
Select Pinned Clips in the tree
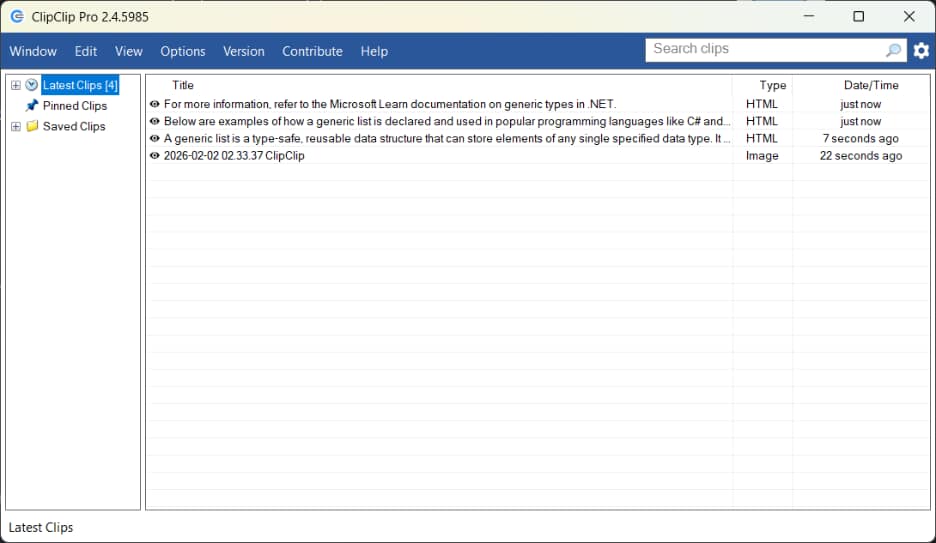(75, 106)
